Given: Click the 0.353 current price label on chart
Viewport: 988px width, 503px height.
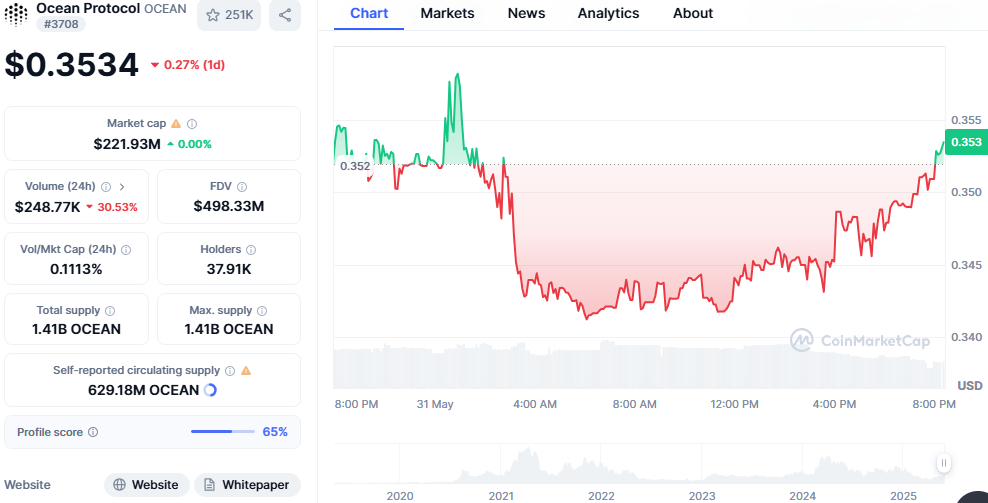Looking at the screenshot, I should tap(966, 142).
